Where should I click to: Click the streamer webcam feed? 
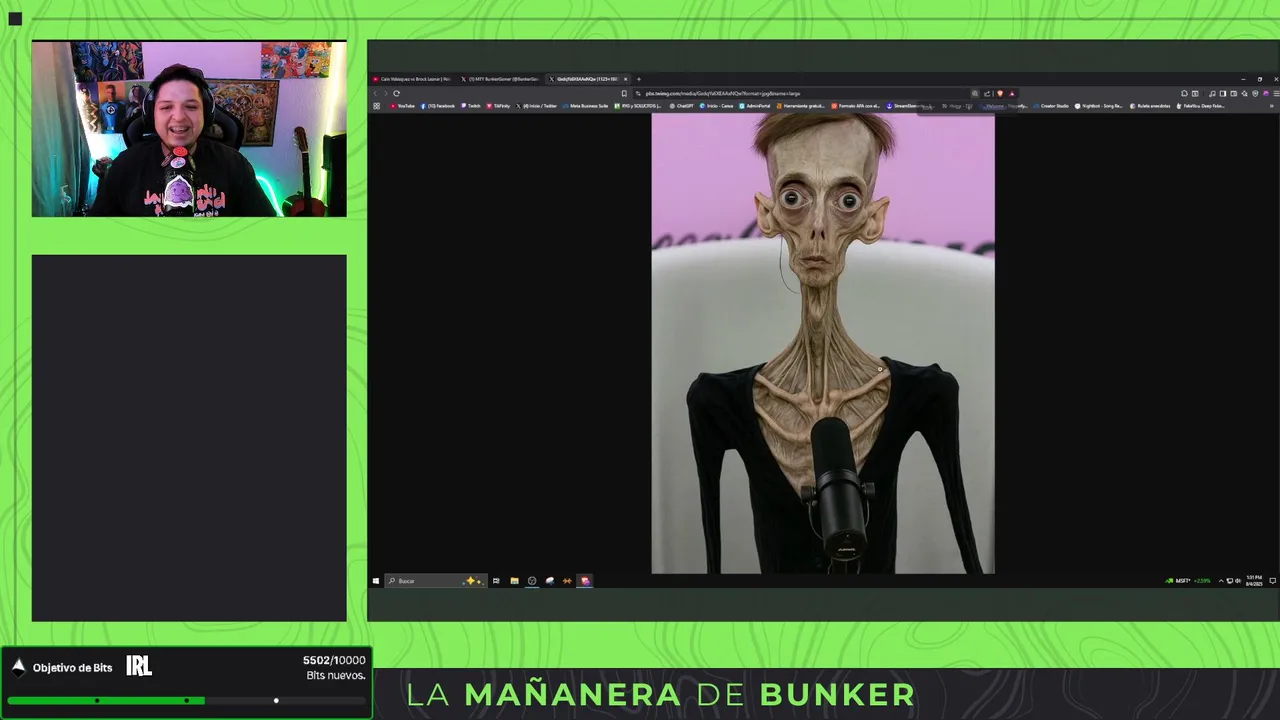tap(189, 129)
